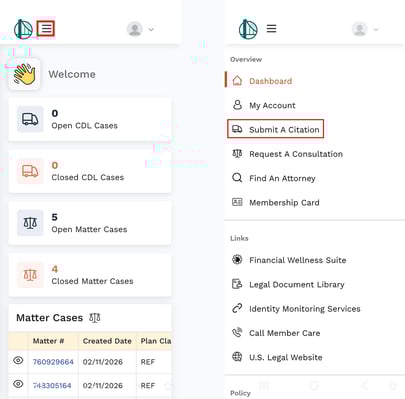Click the Open CDL Cases label
The image size is (405, 399).
coord(84,126)
